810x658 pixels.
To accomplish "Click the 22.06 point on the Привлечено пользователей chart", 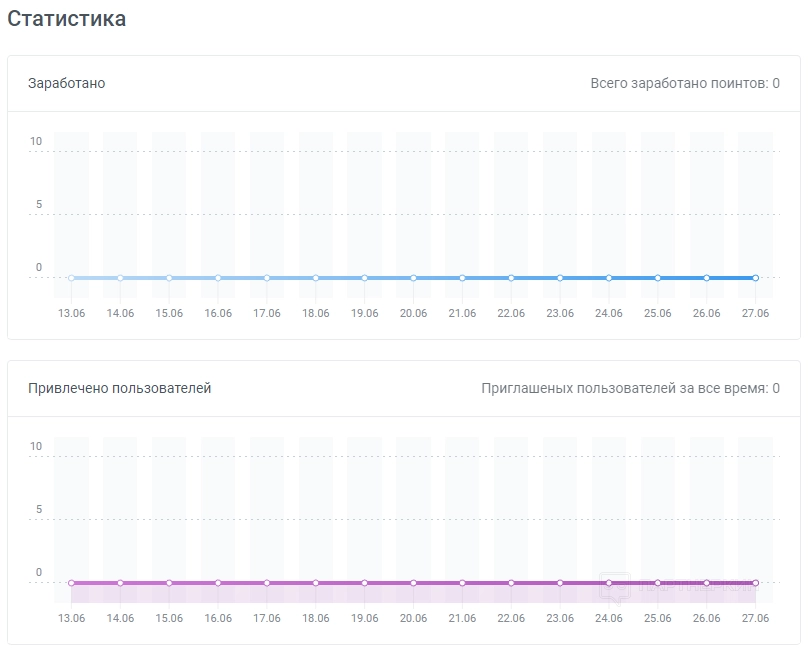I will tap(511, 582).
